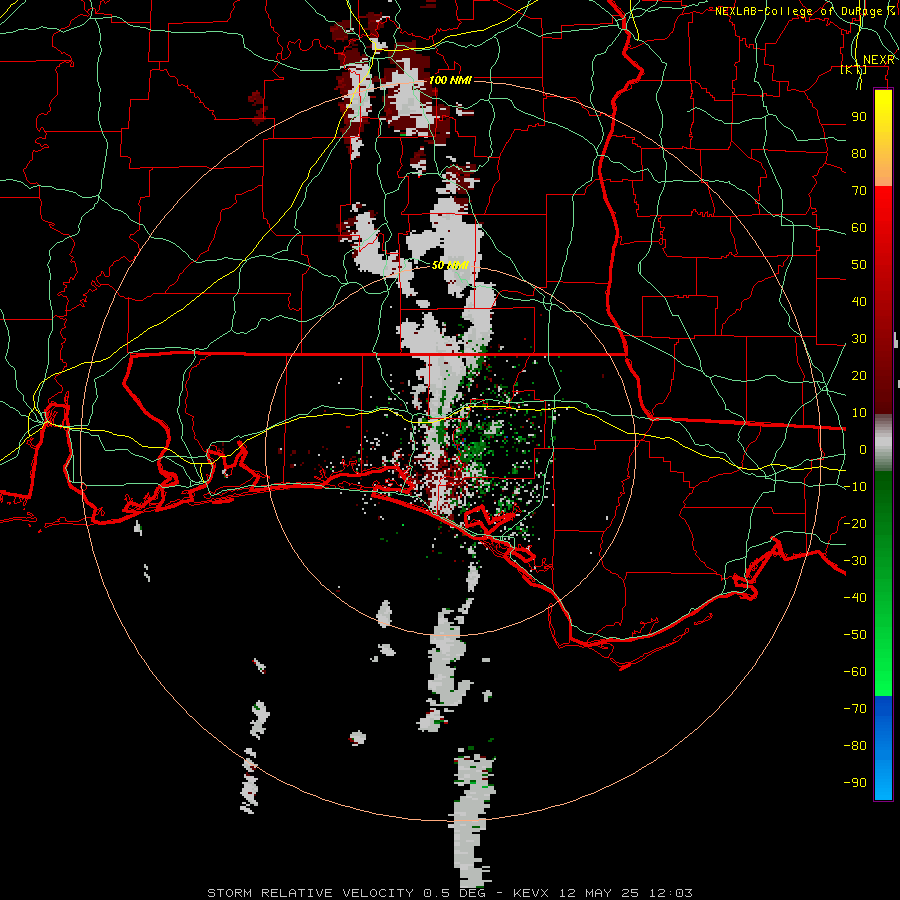Image resolution: width=900 pixels, height=900 pixels.
Task: Click the "50 NMI" range ring label
Action: pos(451,265)
